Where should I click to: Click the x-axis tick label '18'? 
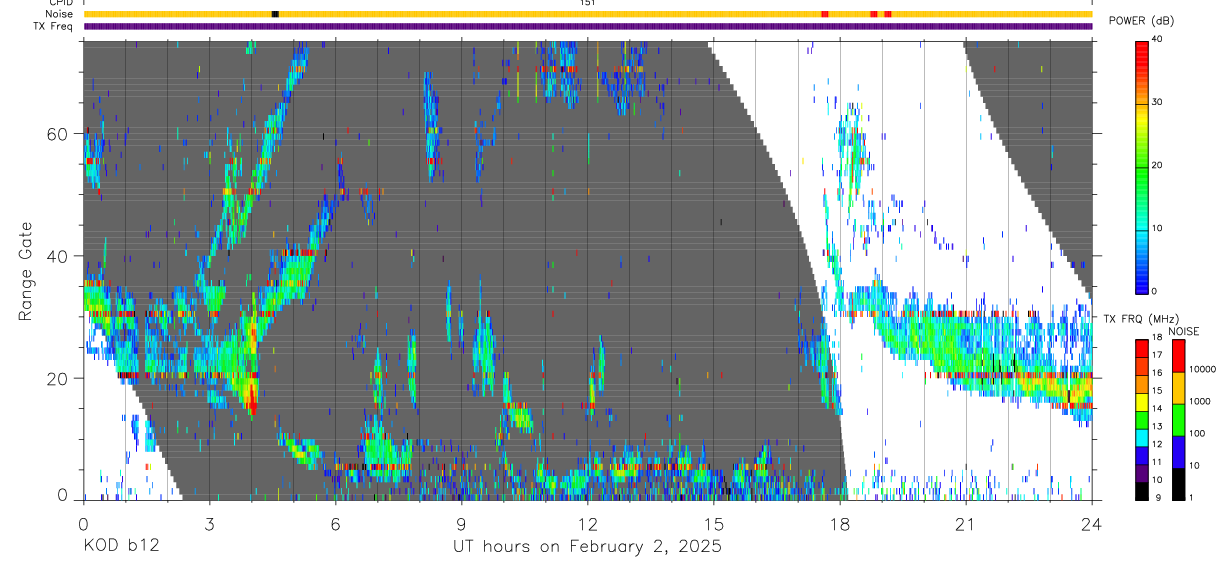click(x=840, y=522)
